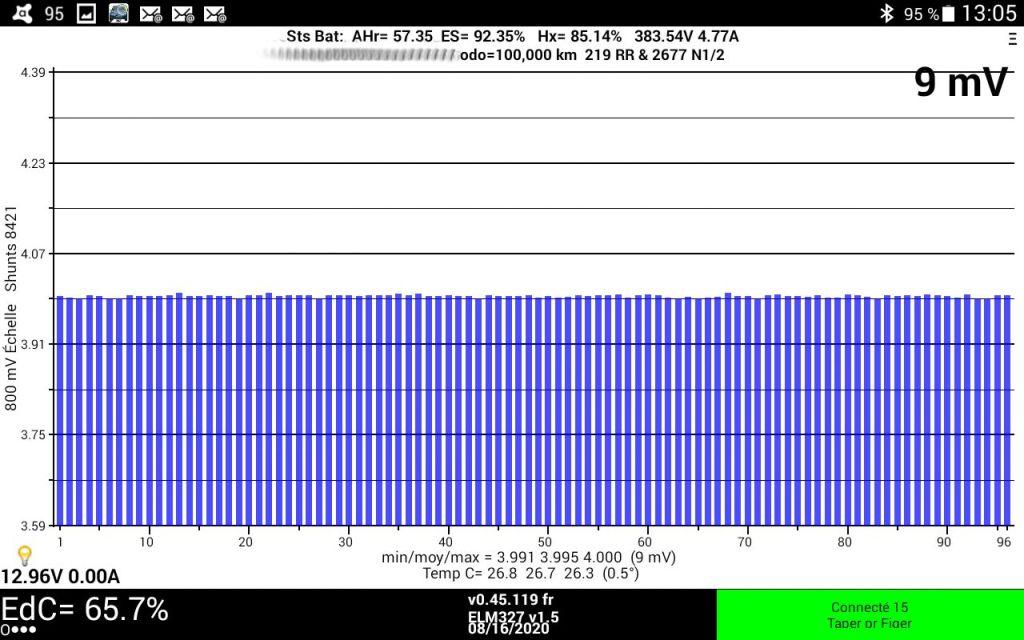This screenshot has width=1024, height=640.
Task: Select the blue bar for cell 1
Action: [x=60, y=410]
